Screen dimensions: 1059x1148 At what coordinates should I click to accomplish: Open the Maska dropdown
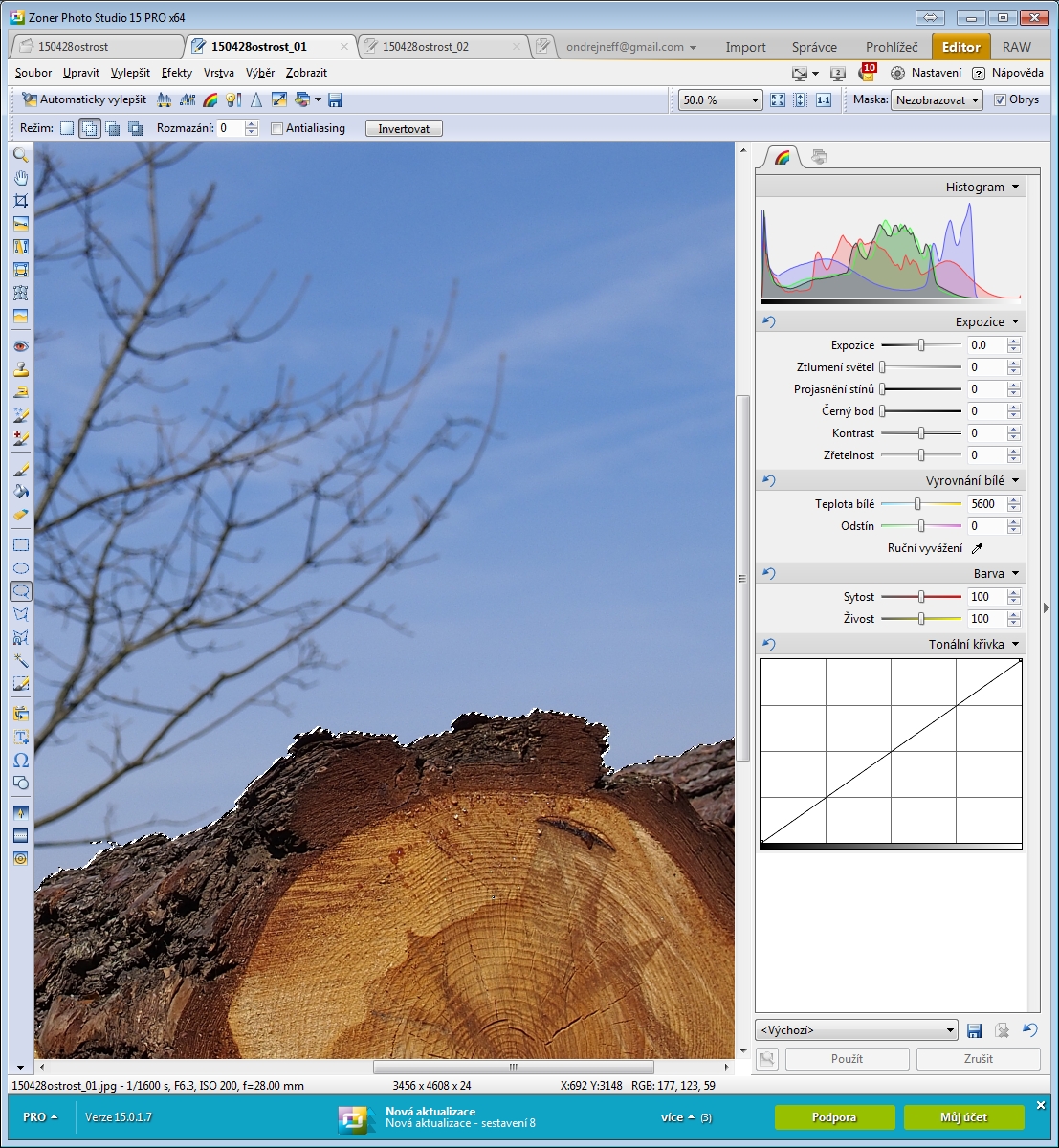[937, 100]
